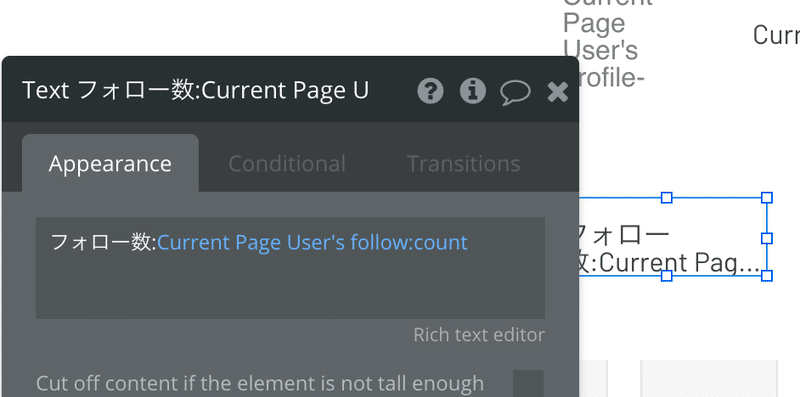Switch to the Transitions tab
Image resolution: width=800 pixels, height=397 pixels.
[x=463, y=164]
